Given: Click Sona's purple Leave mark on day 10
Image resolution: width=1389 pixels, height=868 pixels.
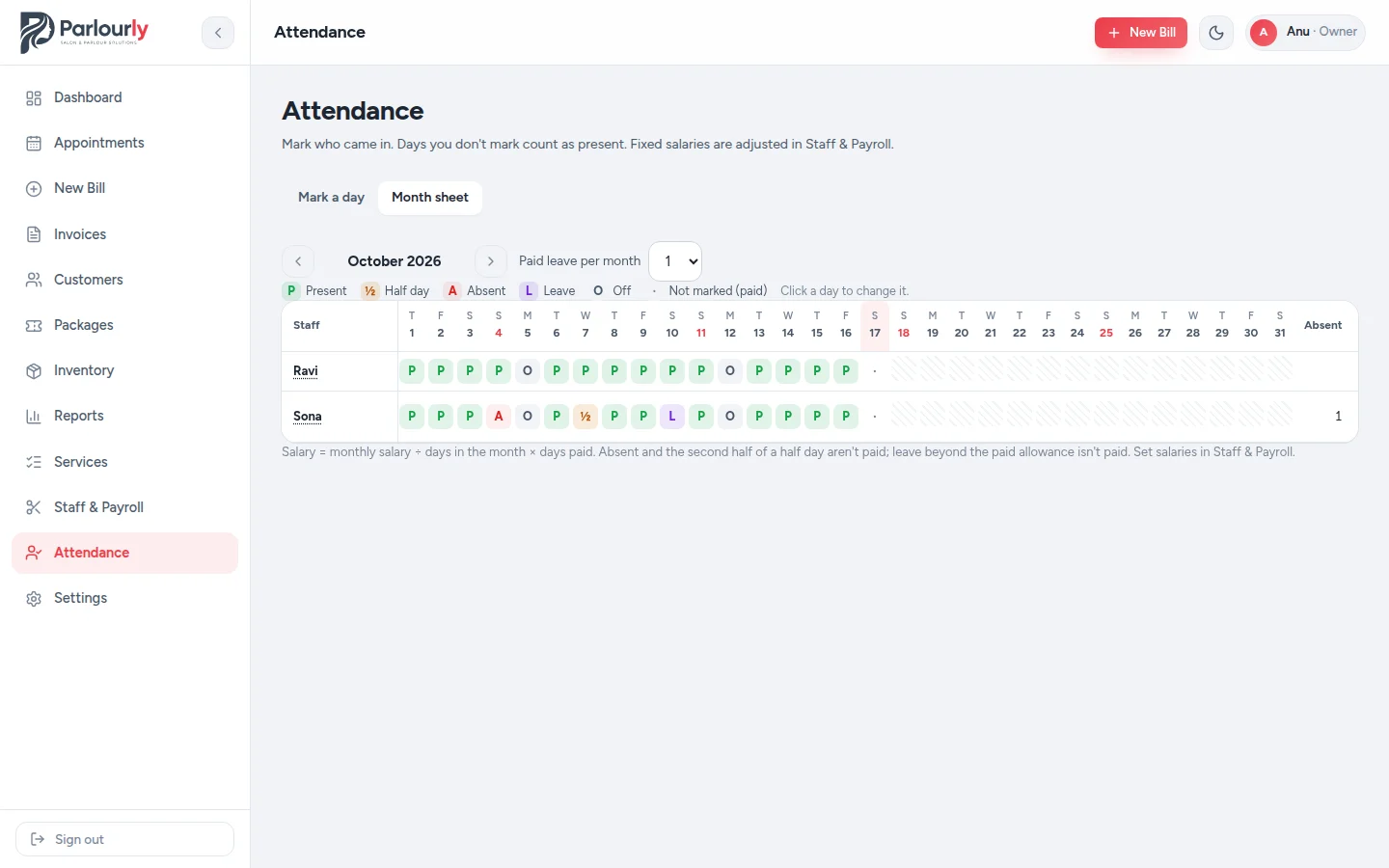Looking at the screenshot, I should (672, 417).
